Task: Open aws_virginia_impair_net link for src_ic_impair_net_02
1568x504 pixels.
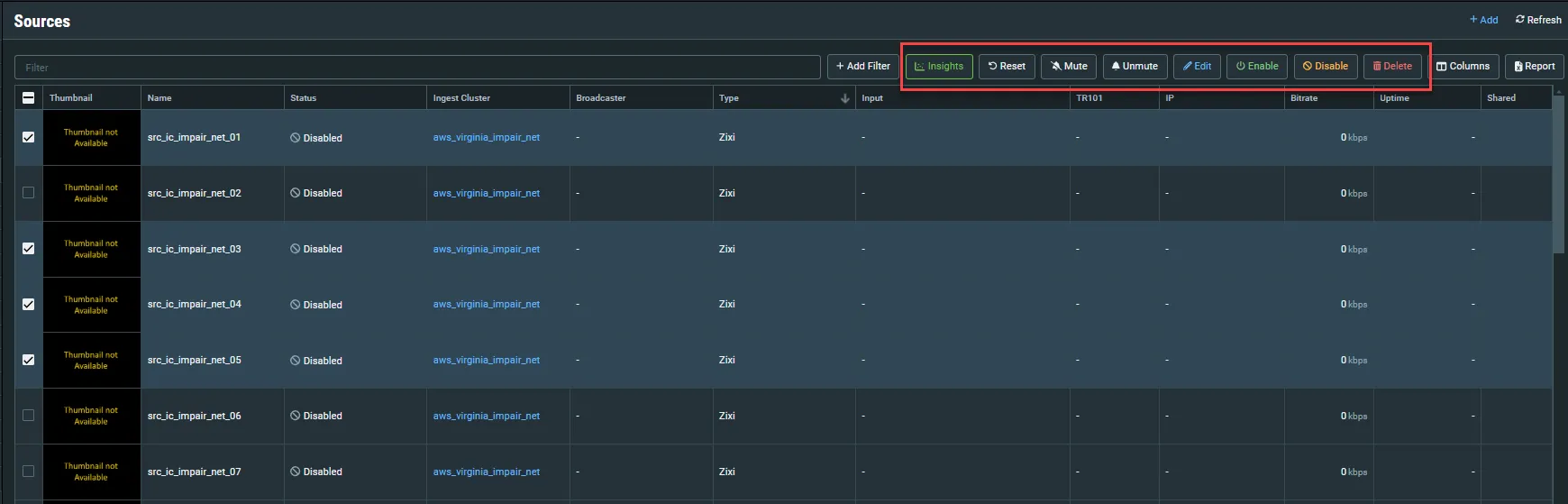Action: (487, 193)
